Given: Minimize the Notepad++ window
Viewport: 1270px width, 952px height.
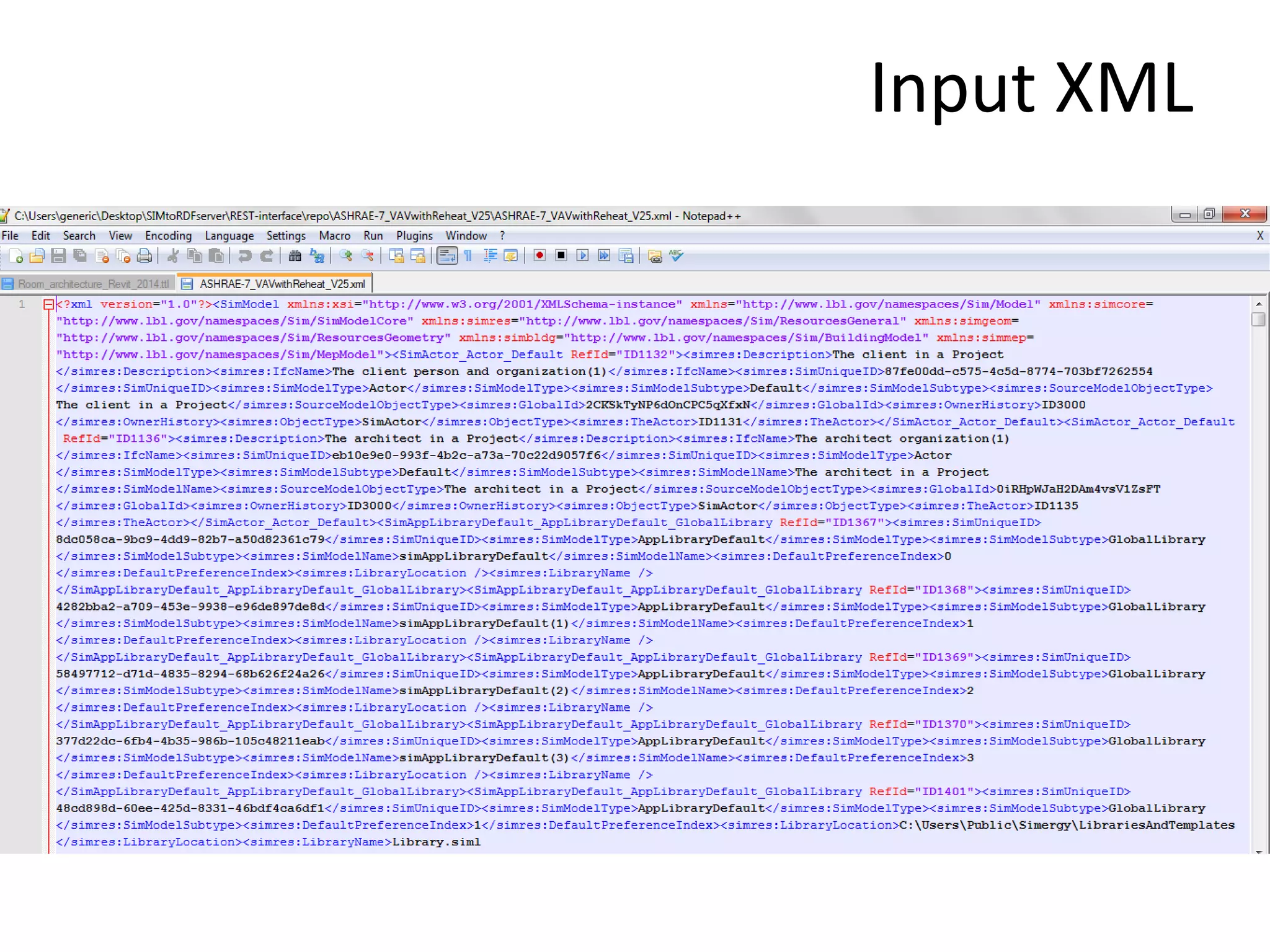Looking at the screenshot, I should coord(1184,214).
